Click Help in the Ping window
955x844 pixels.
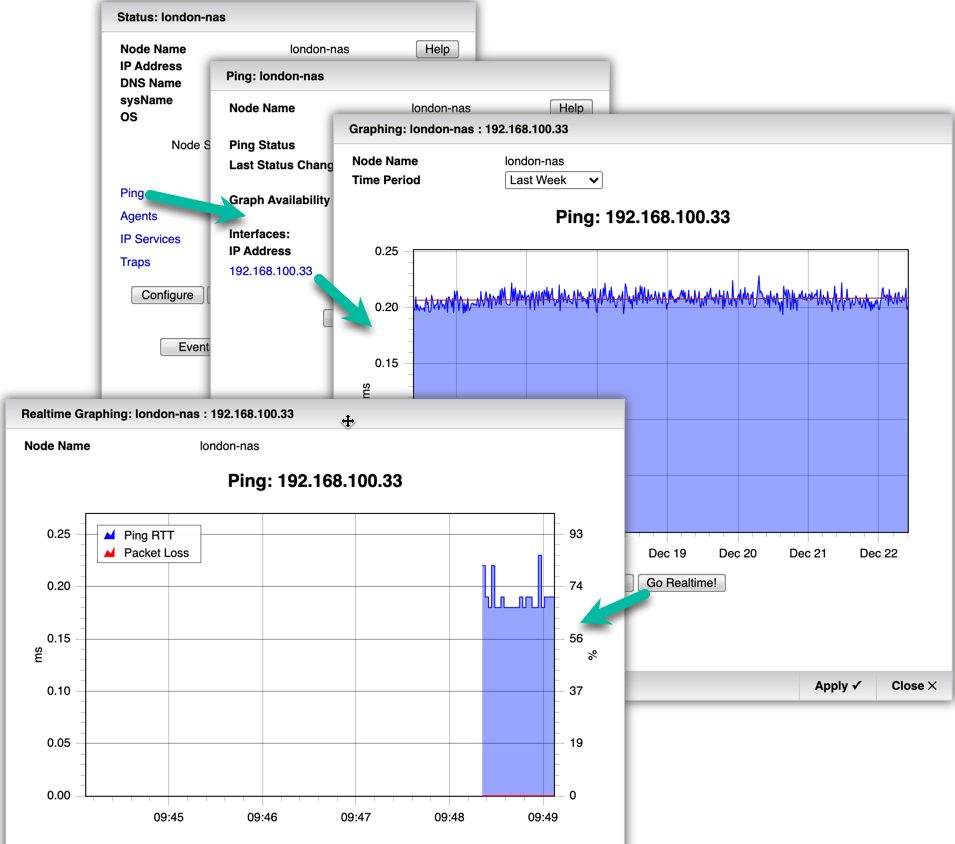pyautogui.click(x=571, y=108)
